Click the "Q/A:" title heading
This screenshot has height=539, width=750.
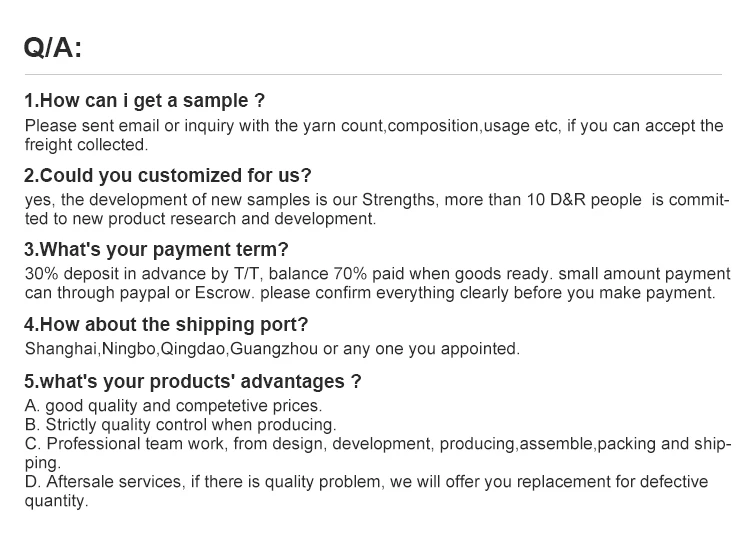tap(52, 48)
